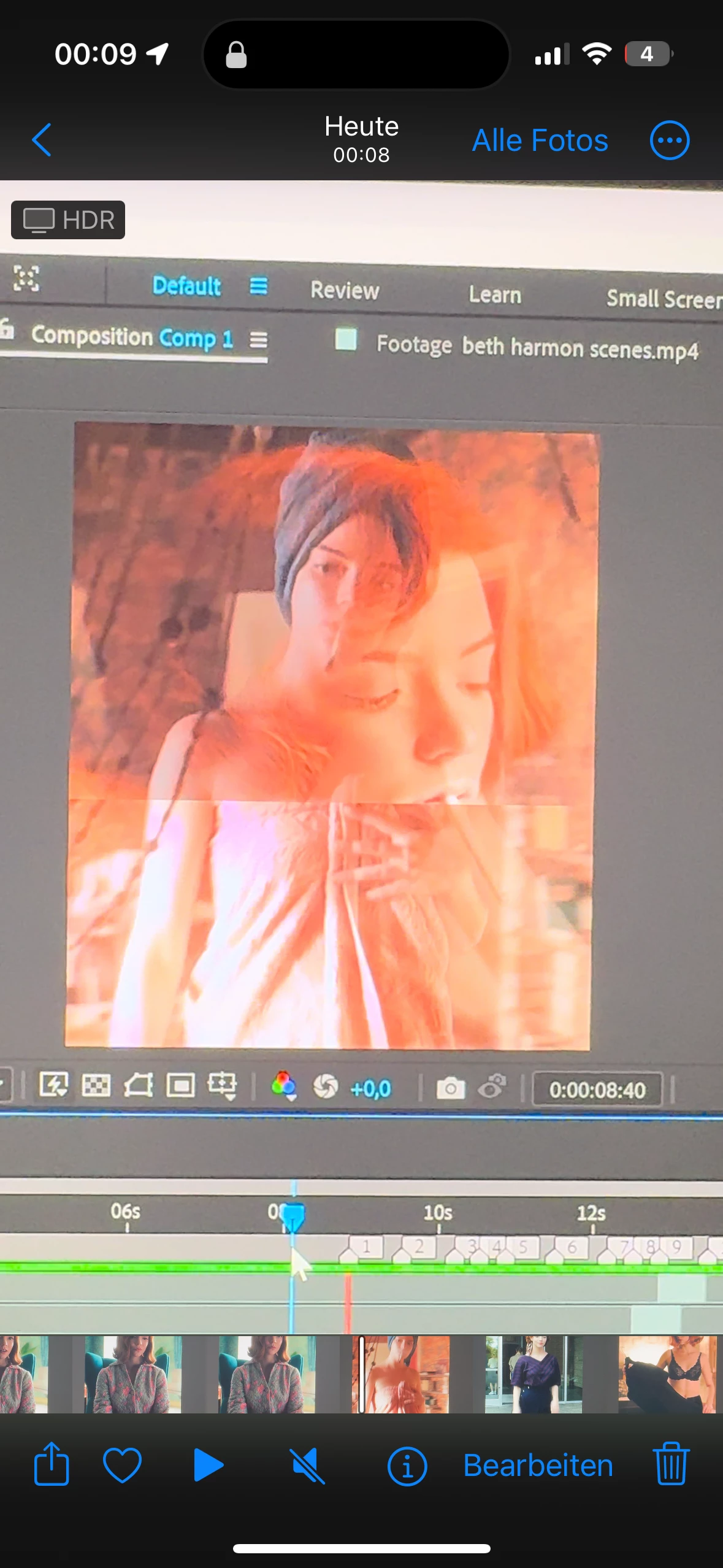
Task: Tap the battery indicator showing 4
Action: [x=649, y=54]
